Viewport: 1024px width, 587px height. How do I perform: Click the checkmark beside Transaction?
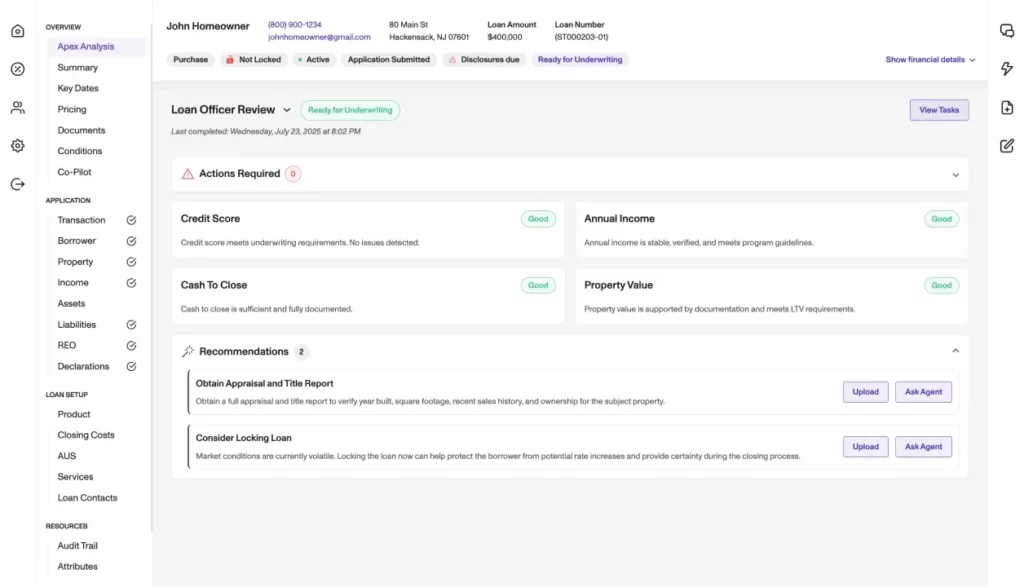click(131, 220)
